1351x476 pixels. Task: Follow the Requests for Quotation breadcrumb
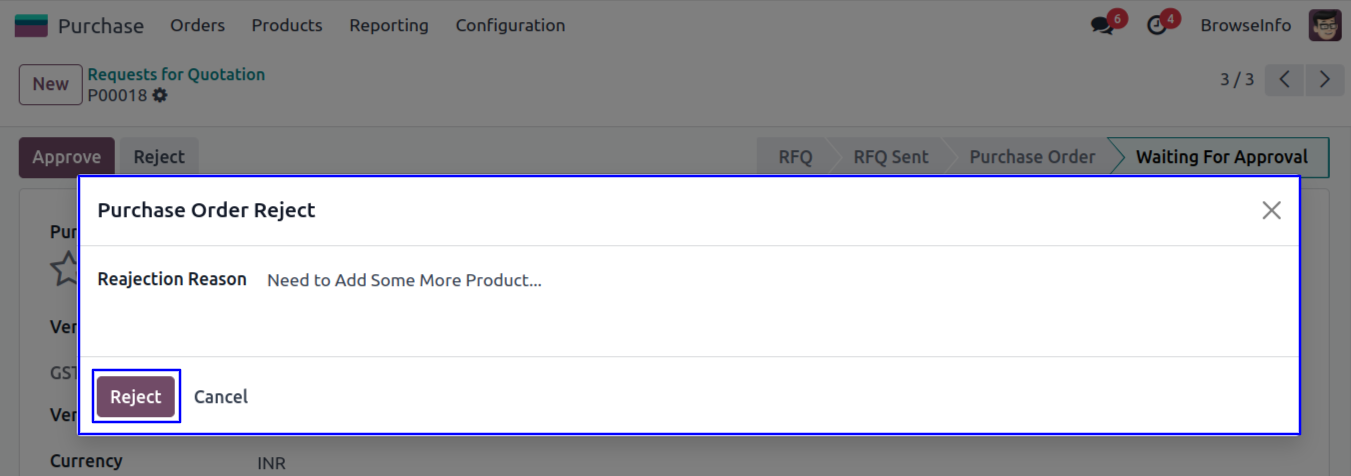176,74
